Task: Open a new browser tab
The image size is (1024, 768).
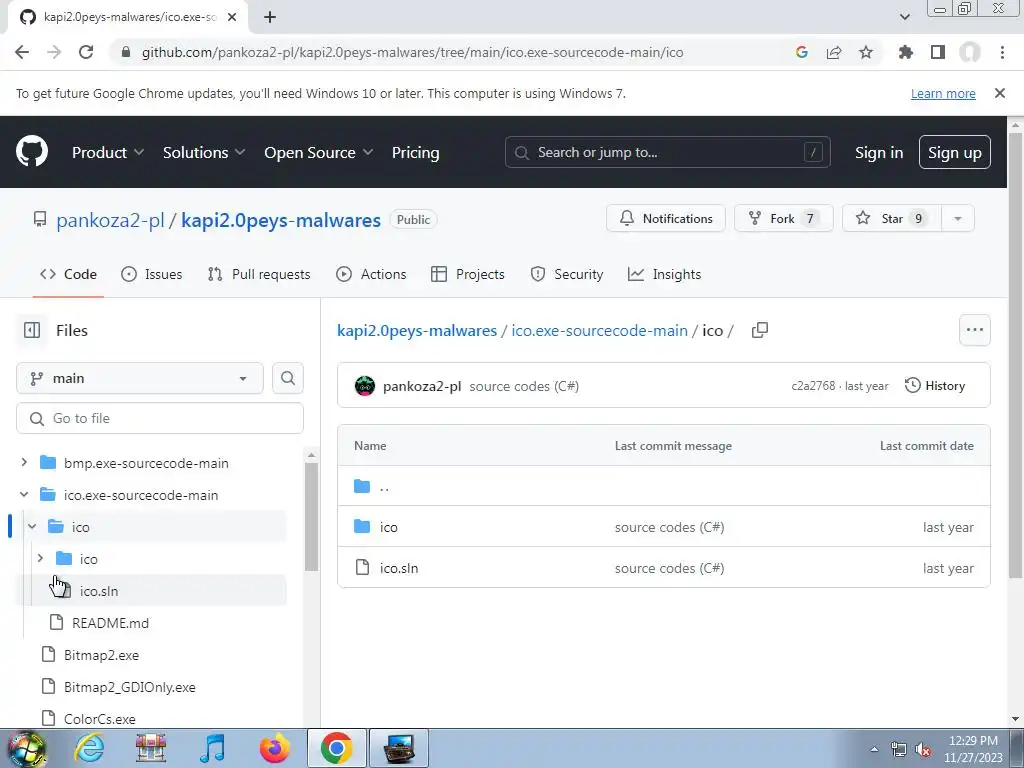Action: [270, 18]
